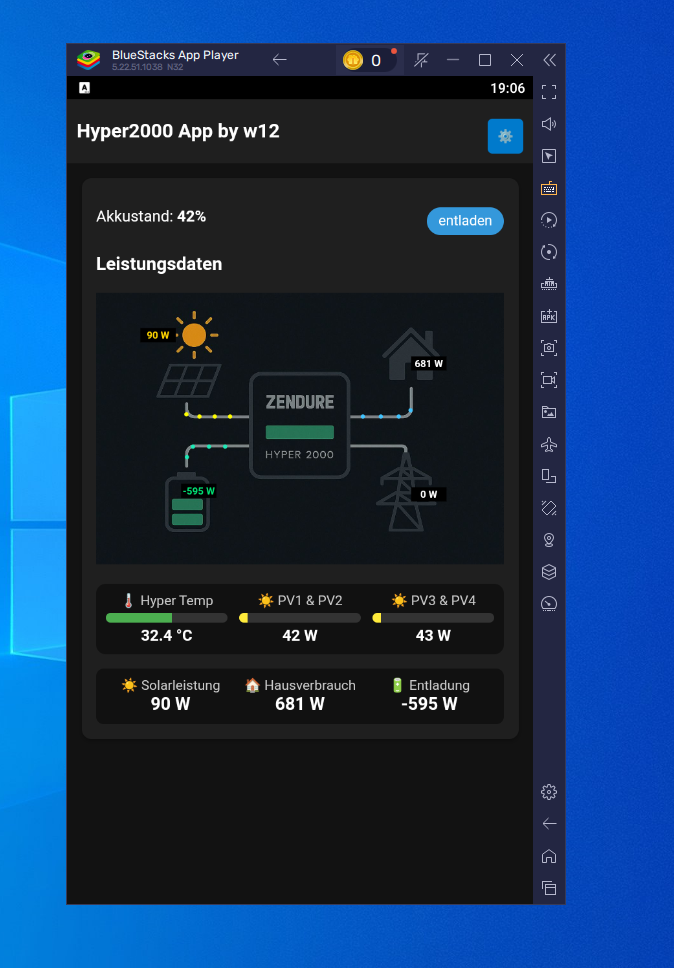Toggle BlueStacks fullscreen mode icon
674x968 pixels.
click(548, 92)
